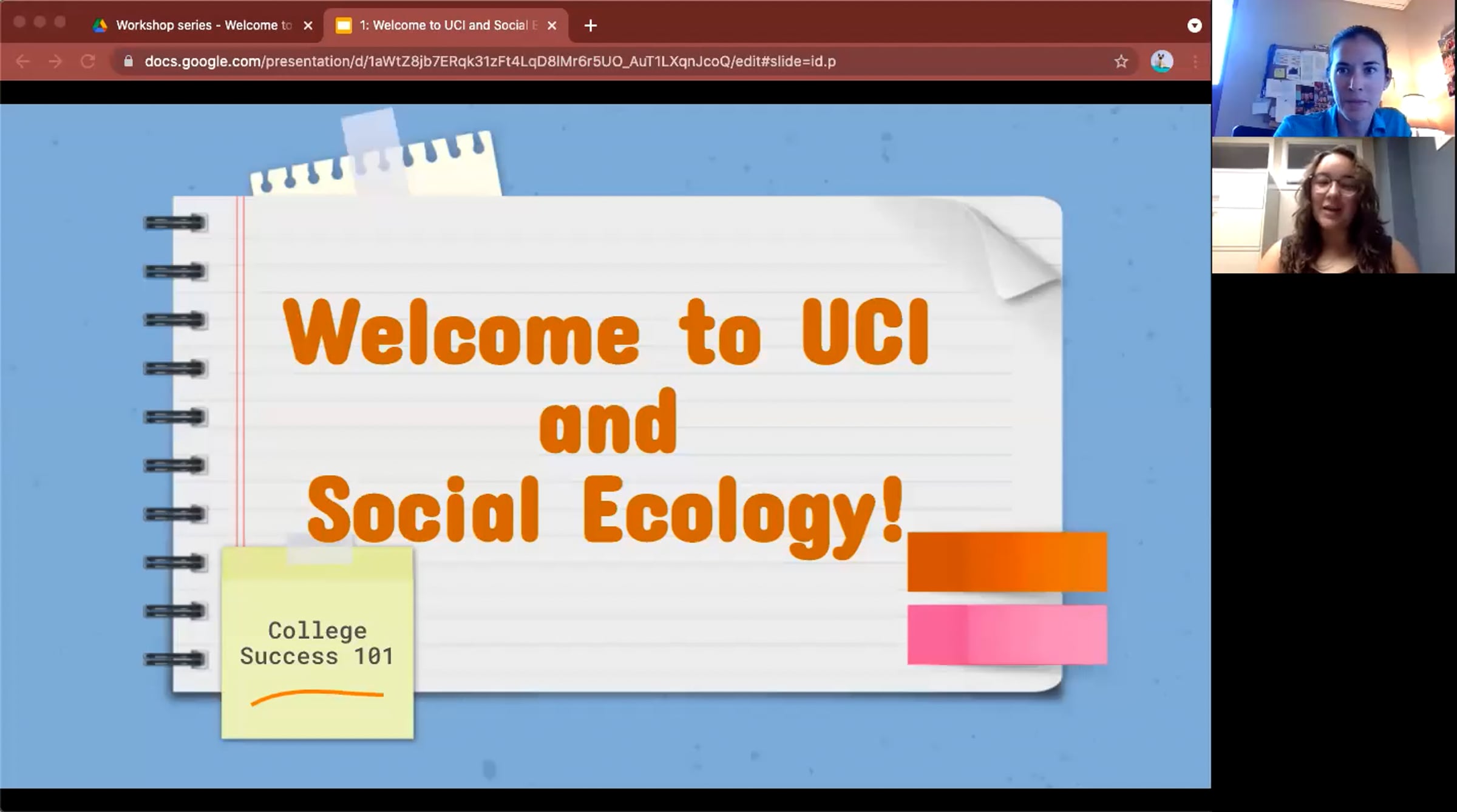The width and height of the screenshot is (1457, 812).
Task: Select the lower participant video tile
Action: tap(1334, 205)
